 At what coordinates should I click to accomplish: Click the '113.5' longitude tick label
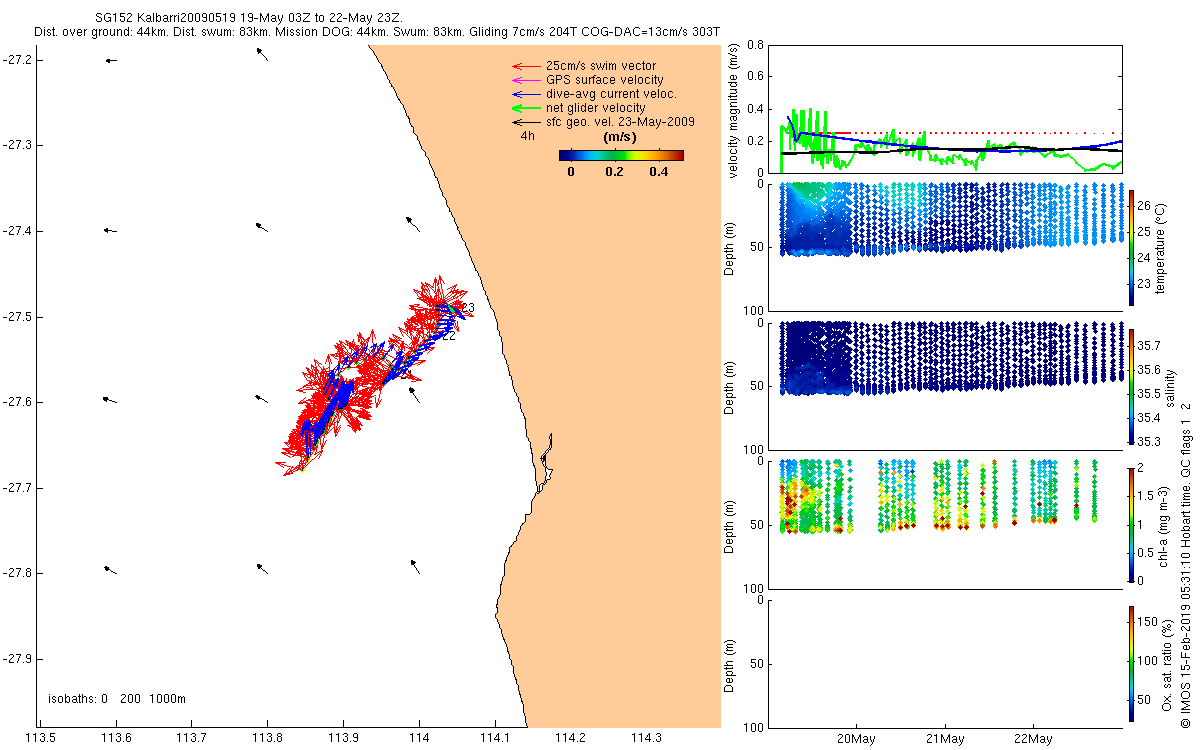pyautogui.click(x=40, y=739)
